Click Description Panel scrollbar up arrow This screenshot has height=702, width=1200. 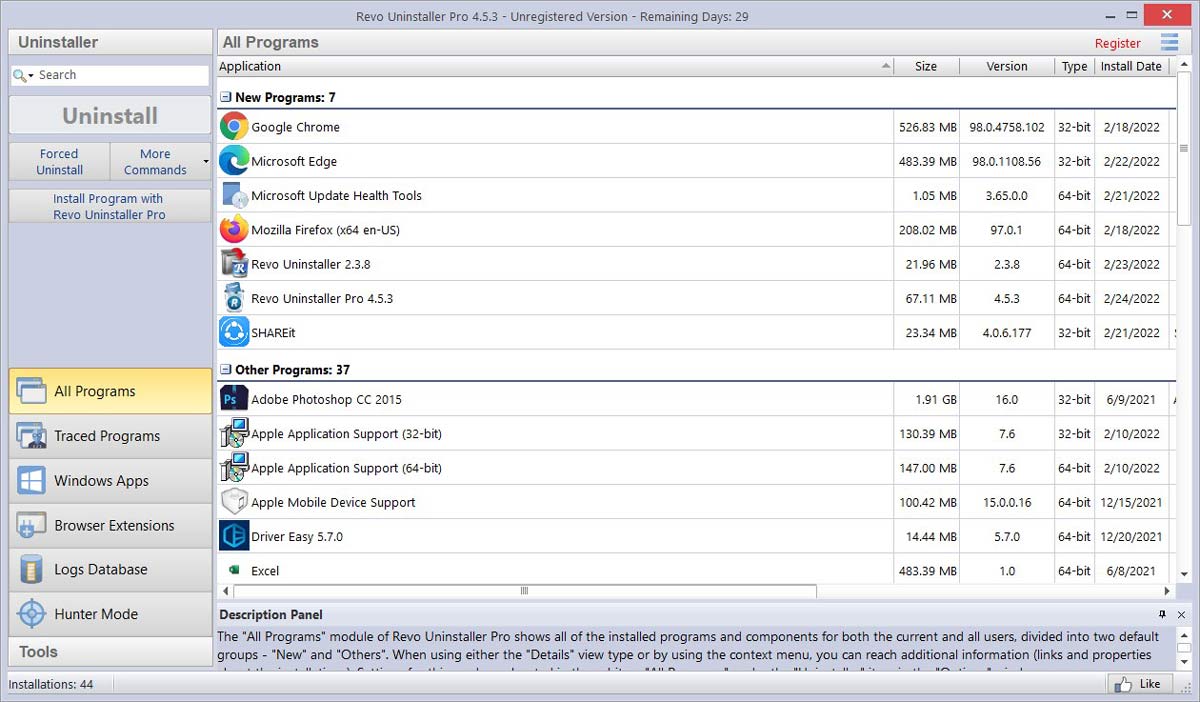[x=1184, y=636]
